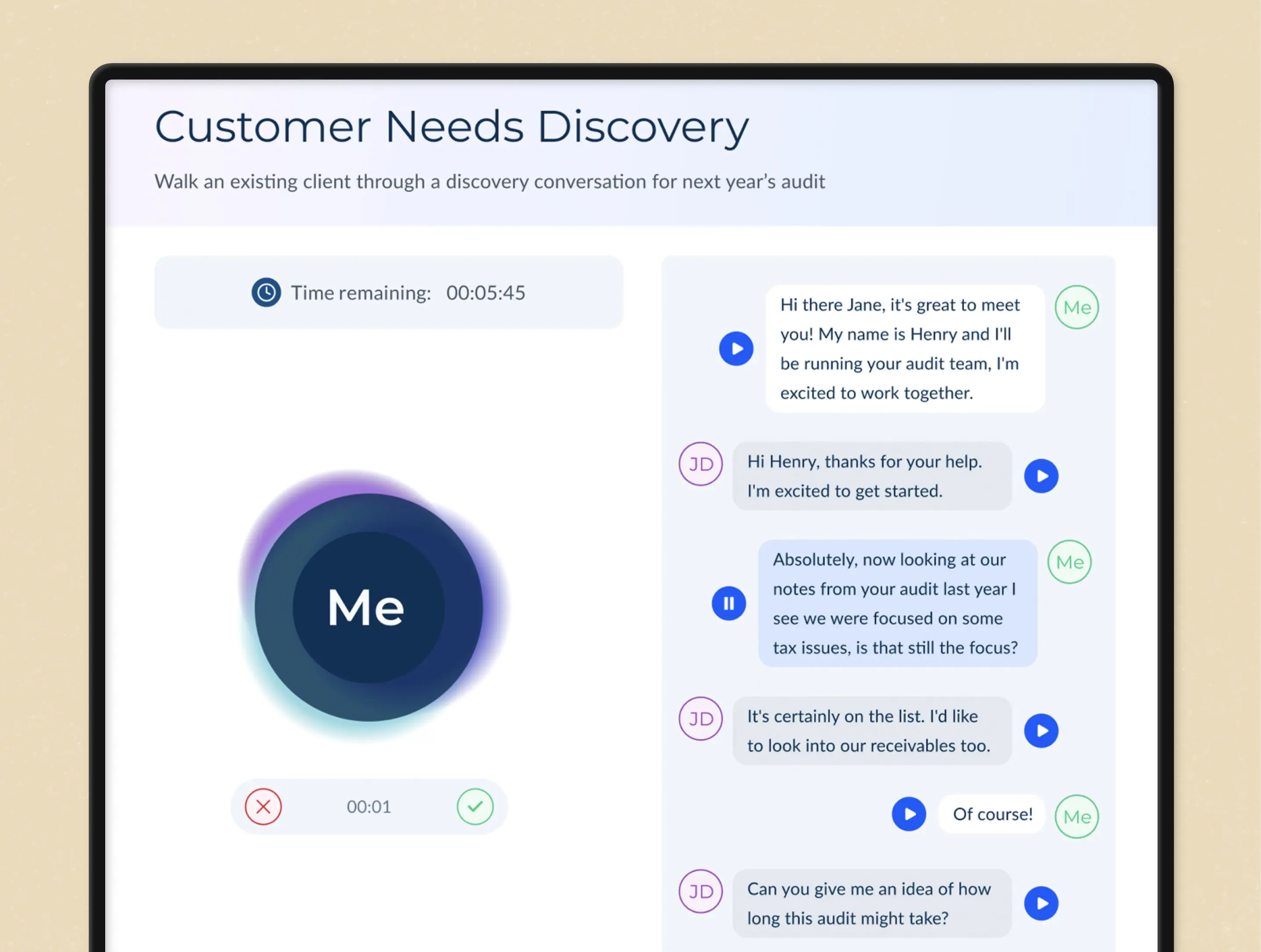The height and width of the screenshot is (952, 1261).
Task: Select the JD avatar on first Jane message
Action: click(x=701, y=463)
